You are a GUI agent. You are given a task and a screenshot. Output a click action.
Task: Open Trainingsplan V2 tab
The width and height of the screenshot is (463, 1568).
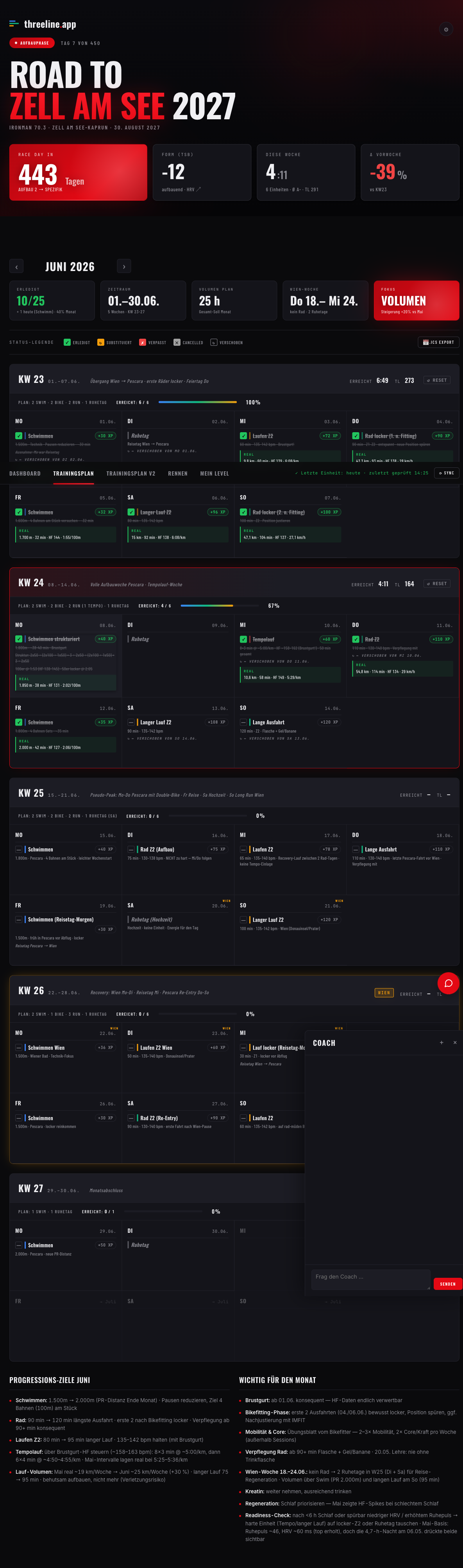click(x=131, y=474)
